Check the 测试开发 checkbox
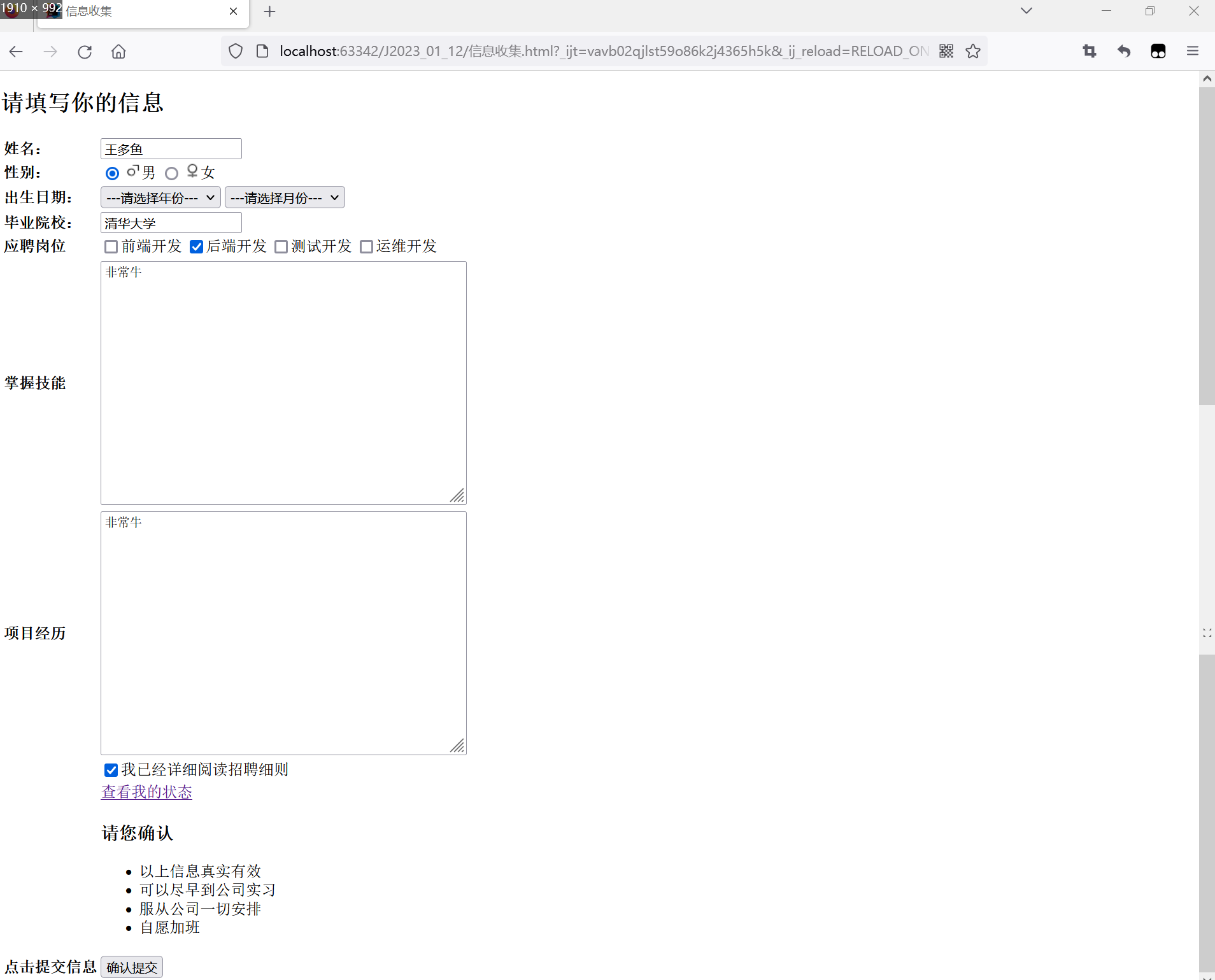This screenshot has width=1215, height=980. (x=281, y=247)
